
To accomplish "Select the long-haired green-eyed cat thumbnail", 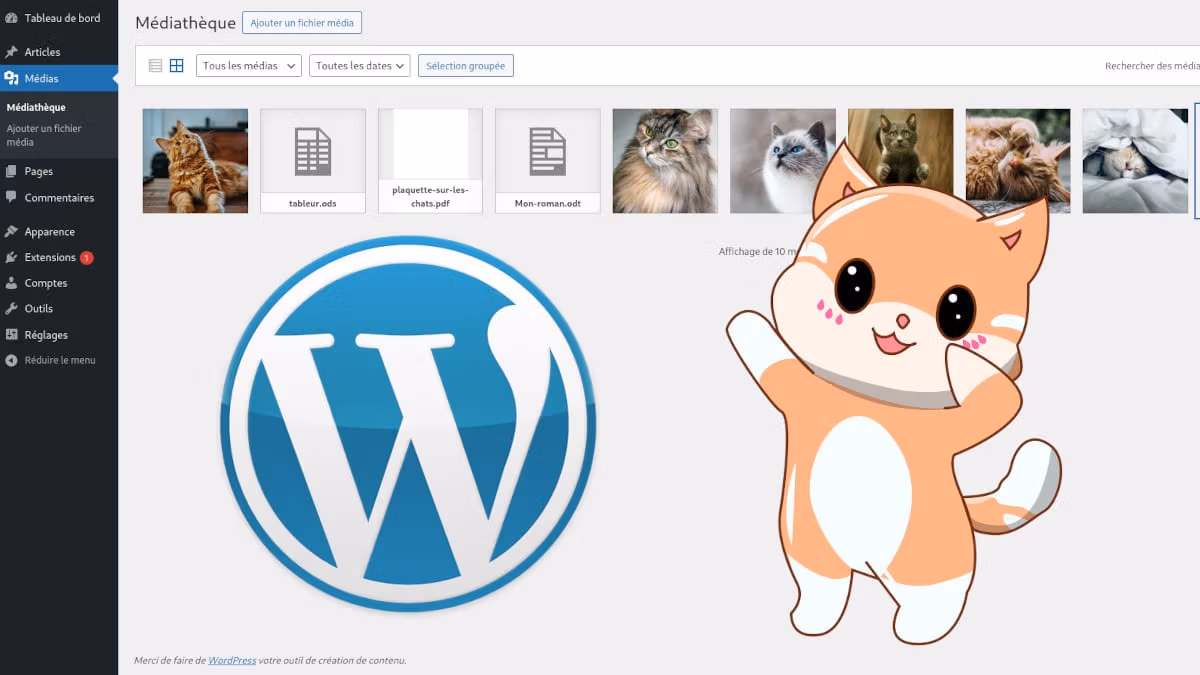I will coord(665,161).
